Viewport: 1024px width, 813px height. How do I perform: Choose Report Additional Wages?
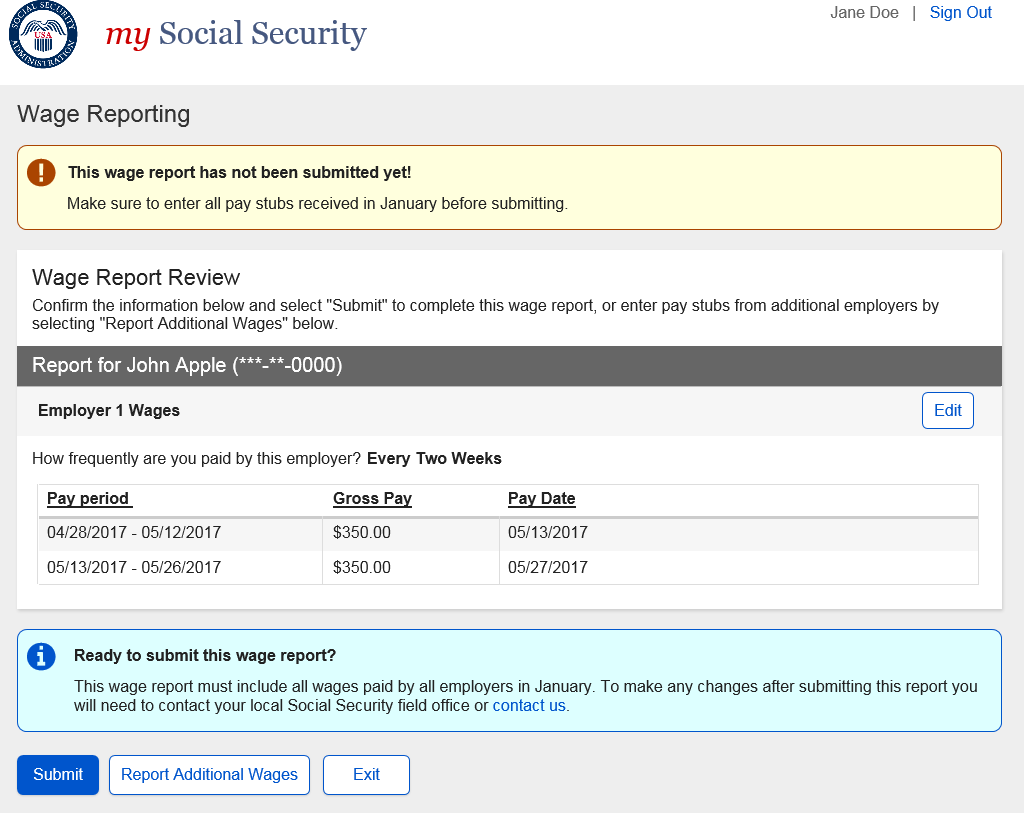(209, 774)
